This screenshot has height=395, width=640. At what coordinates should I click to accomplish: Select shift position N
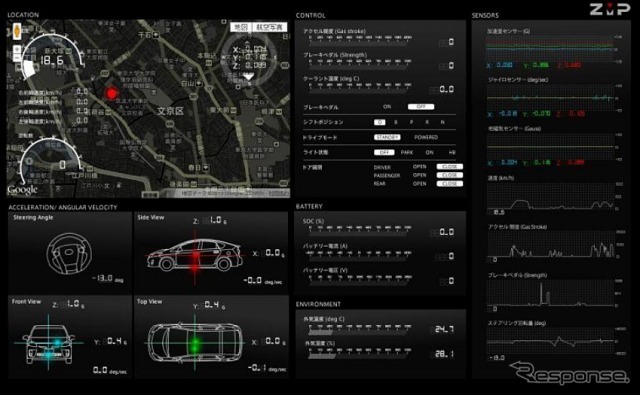pyautogui.click(x=442, y=122)
